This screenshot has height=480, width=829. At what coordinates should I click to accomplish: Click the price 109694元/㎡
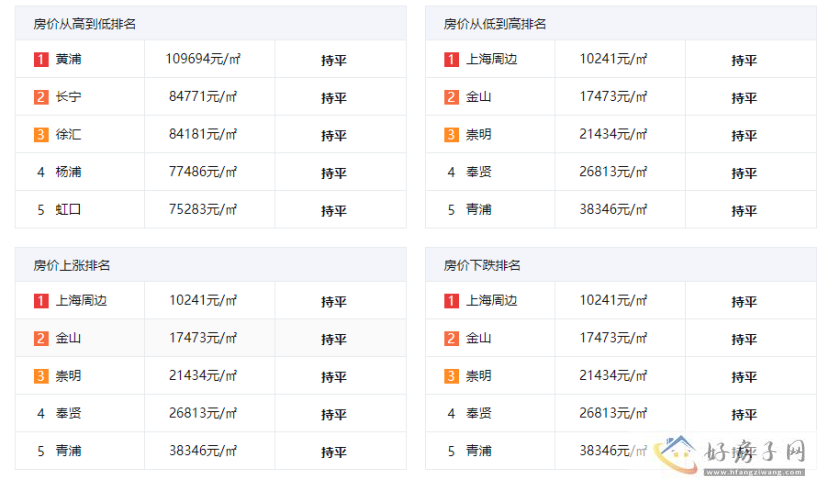point(203,59)
